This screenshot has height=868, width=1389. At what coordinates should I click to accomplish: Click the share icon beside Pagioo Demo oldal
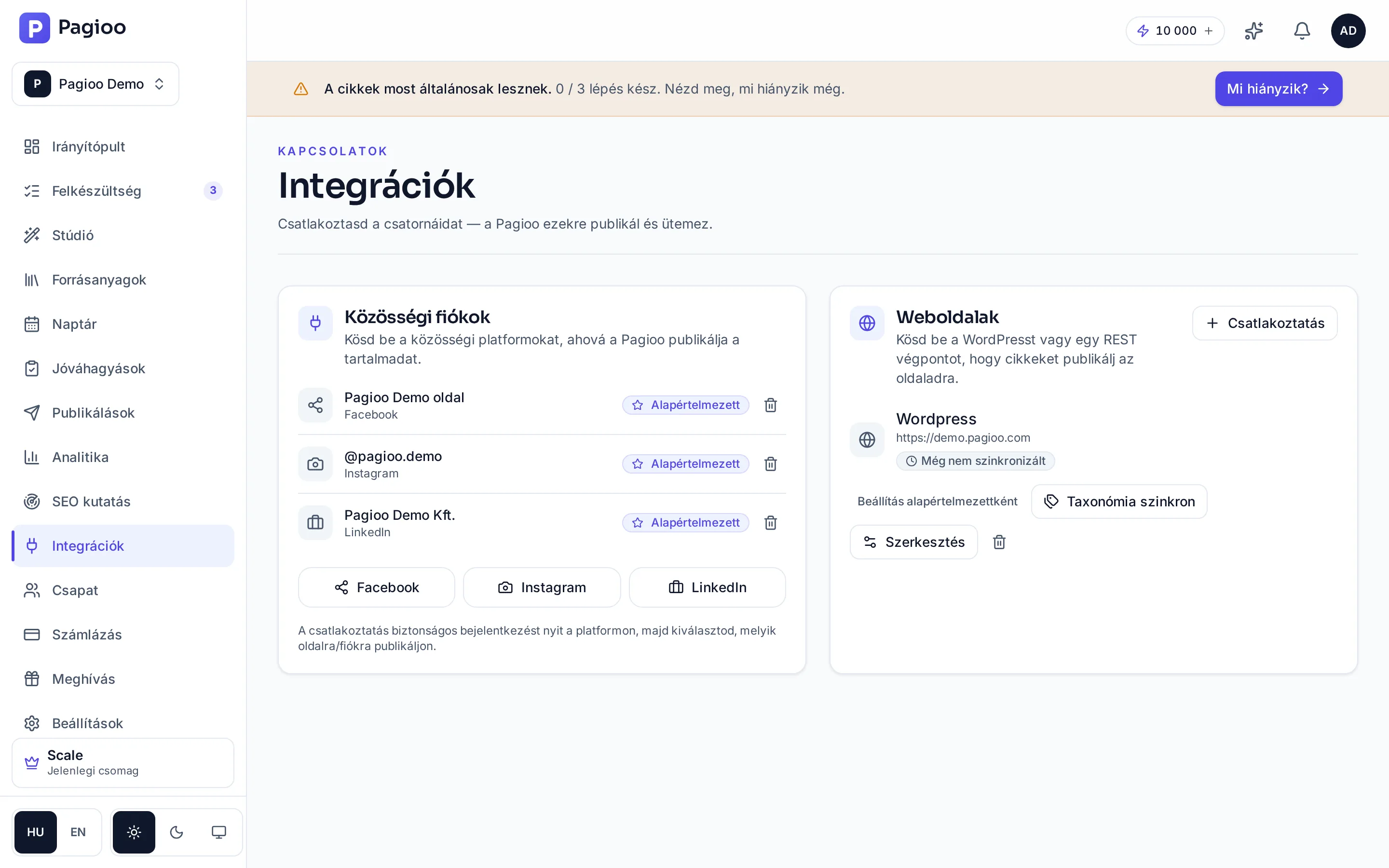(315, 405)
